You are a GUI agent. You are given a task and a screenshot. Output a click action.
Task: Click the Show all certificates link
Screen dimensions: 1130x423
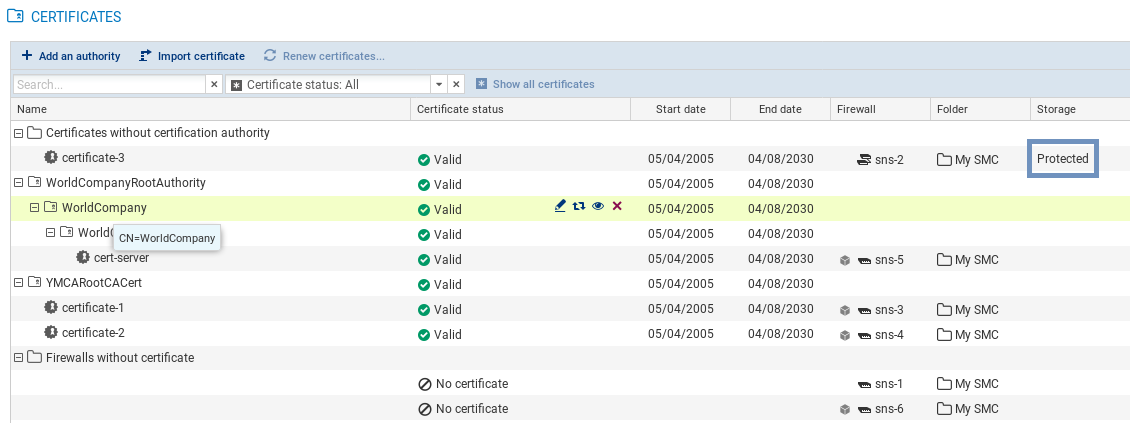[x=543, y=85]
